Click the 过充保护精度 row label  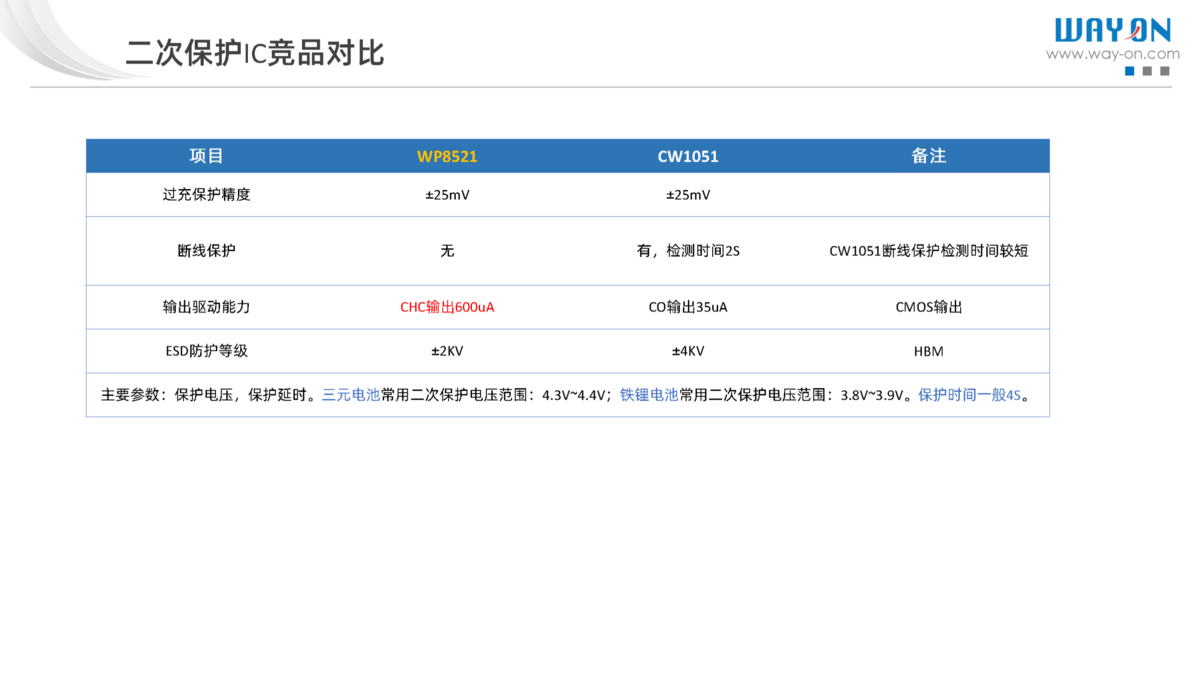click(x=206, y=195)
